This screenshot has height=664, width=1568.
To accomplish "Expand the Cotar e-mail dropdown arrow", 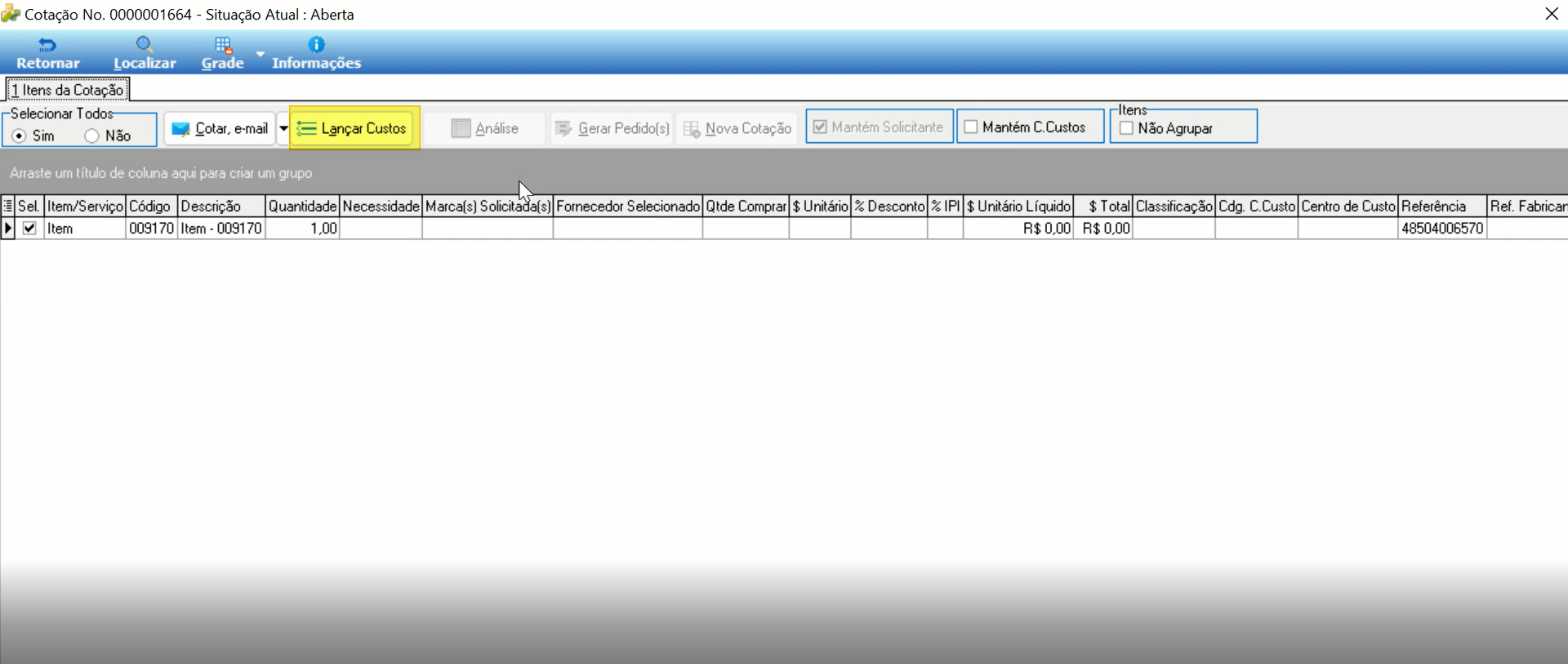I will pyautogui.click(x=283, y=128).
